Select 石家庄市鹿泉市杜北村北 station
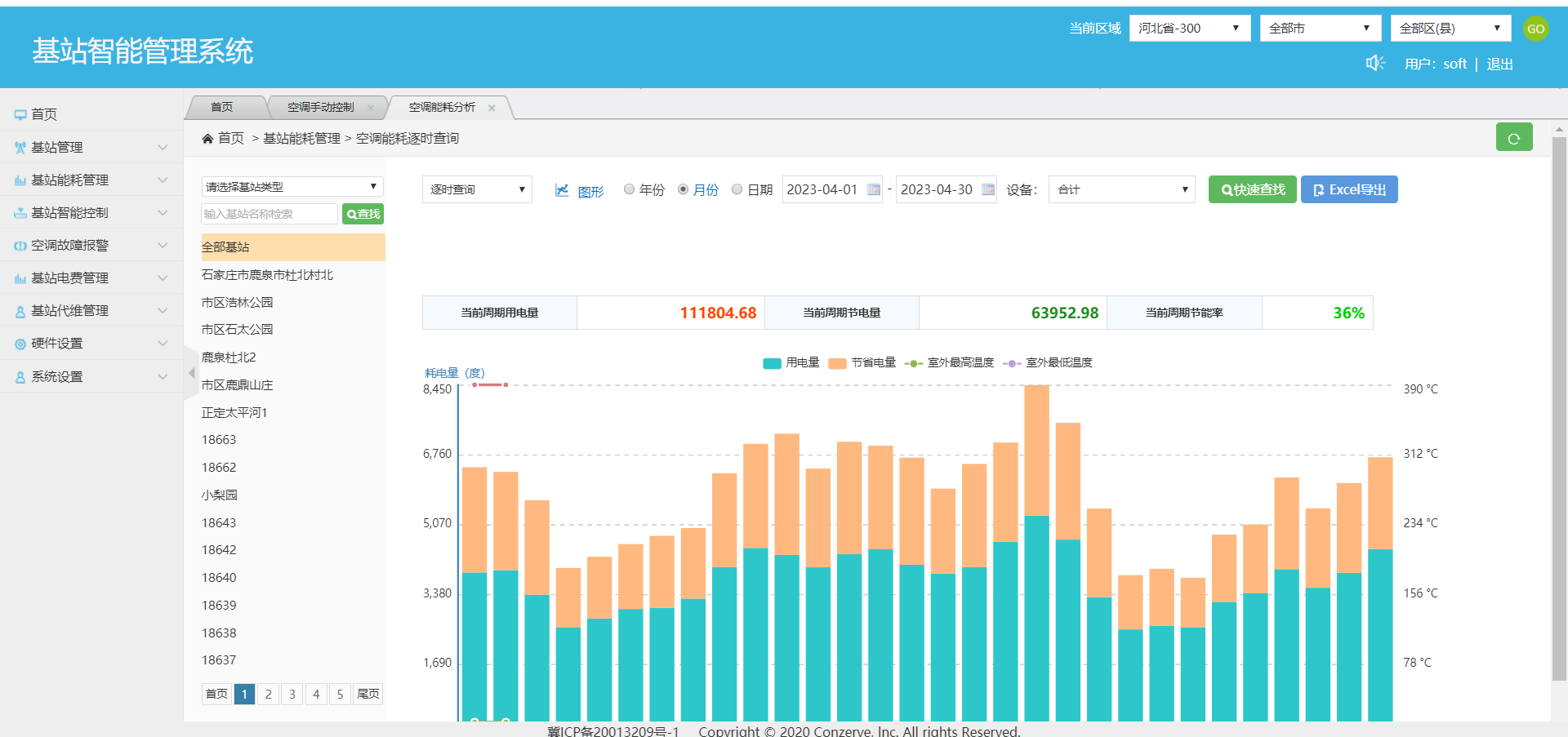The width and height of the screenshot is (1568, 737). (267, 275)
